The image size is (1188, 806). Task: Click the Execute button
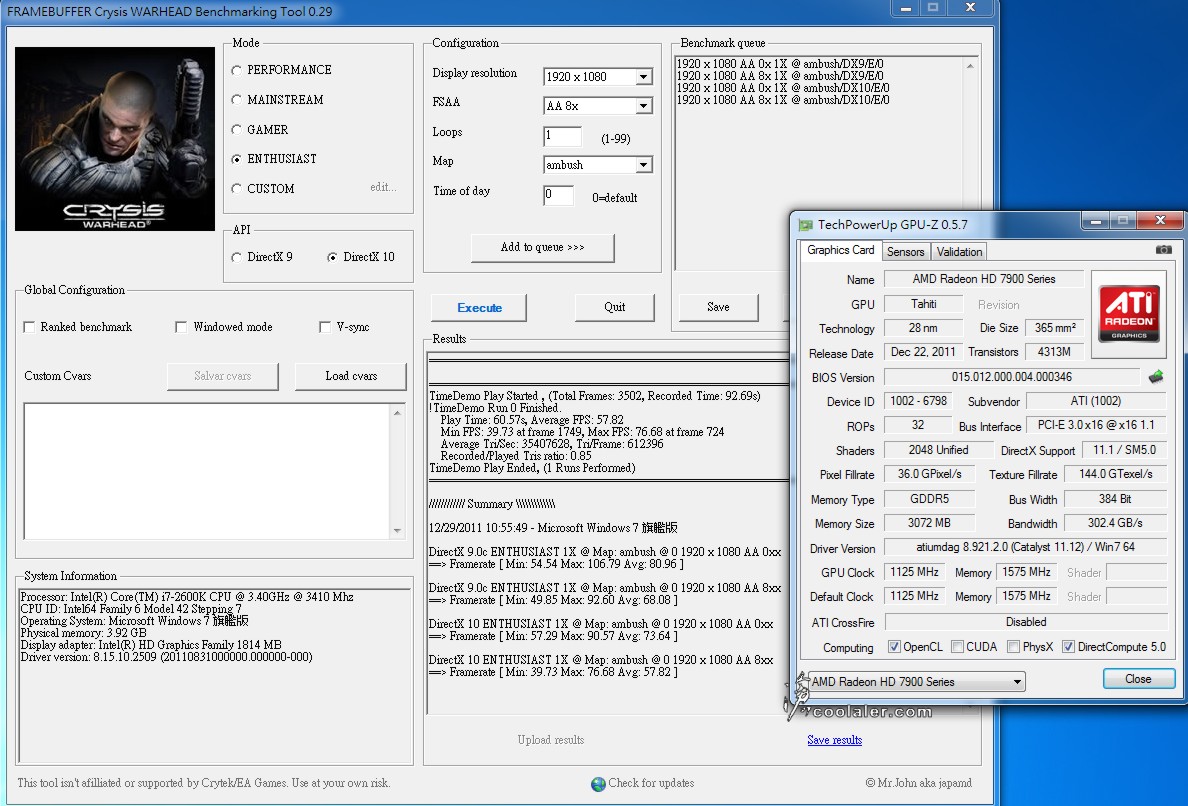479,308
